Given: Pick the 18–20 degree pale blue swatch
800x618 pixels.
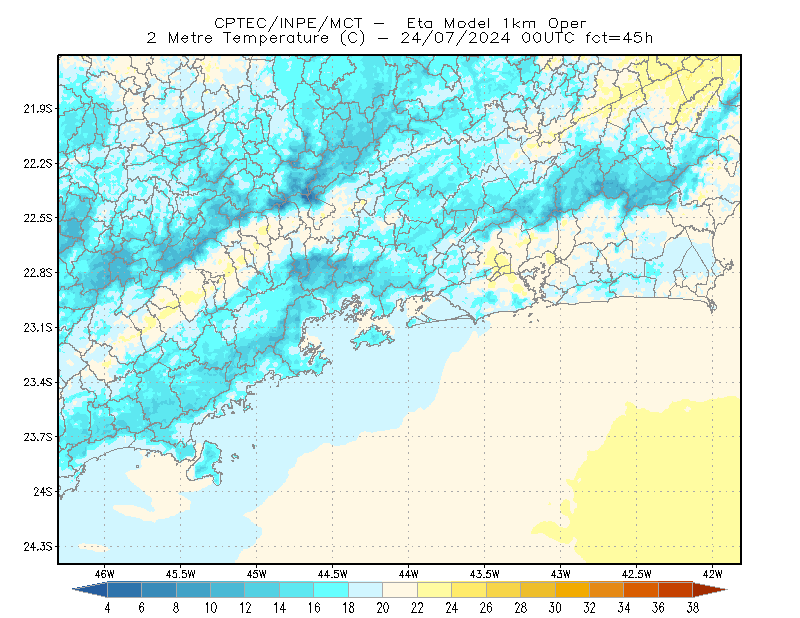Looking at the screenshot, I should pos(365,590).
